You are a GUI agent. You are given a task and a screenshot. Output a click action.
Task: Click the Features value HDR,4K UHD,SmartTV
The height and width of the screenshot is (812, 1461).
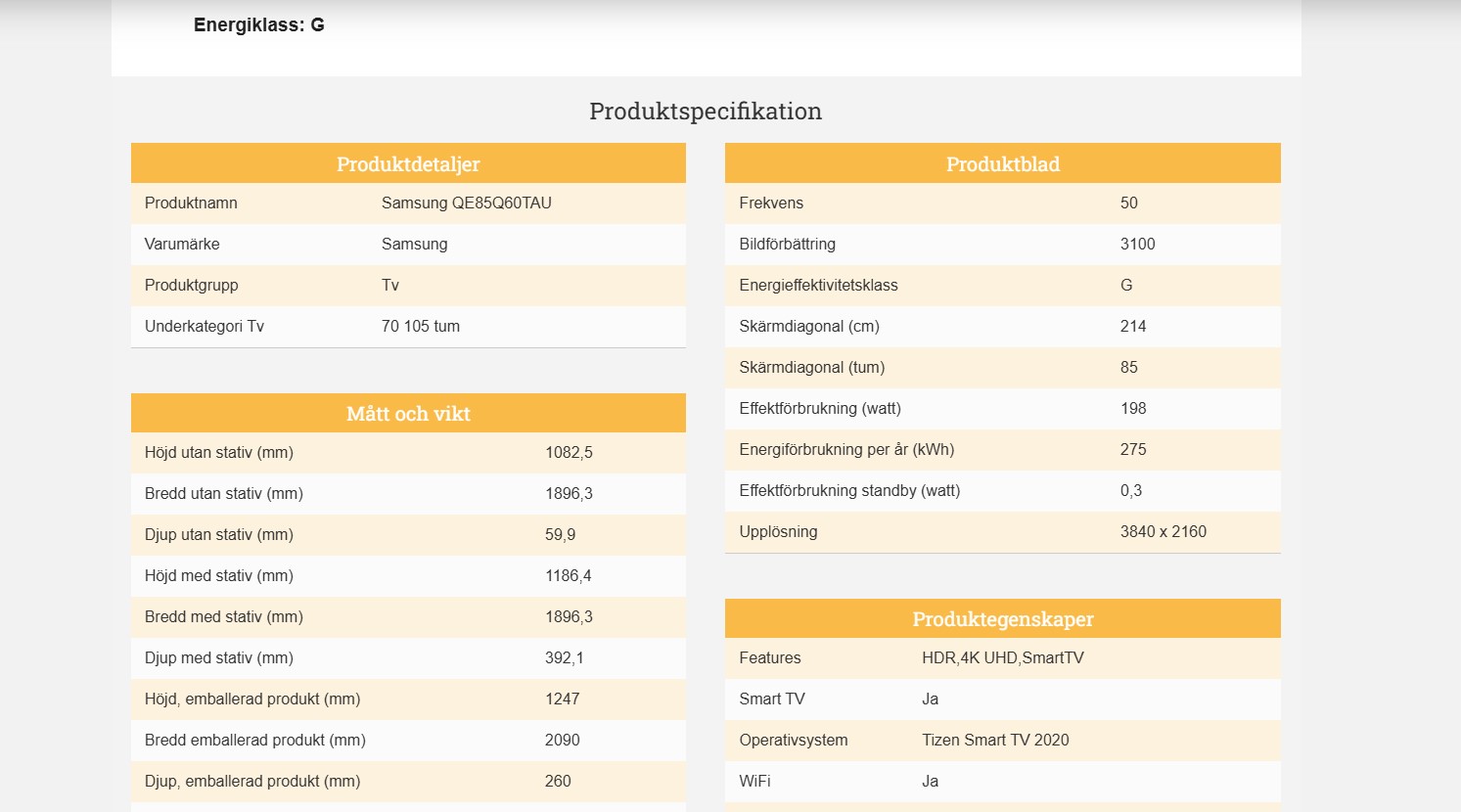(x=1002, y=658)
